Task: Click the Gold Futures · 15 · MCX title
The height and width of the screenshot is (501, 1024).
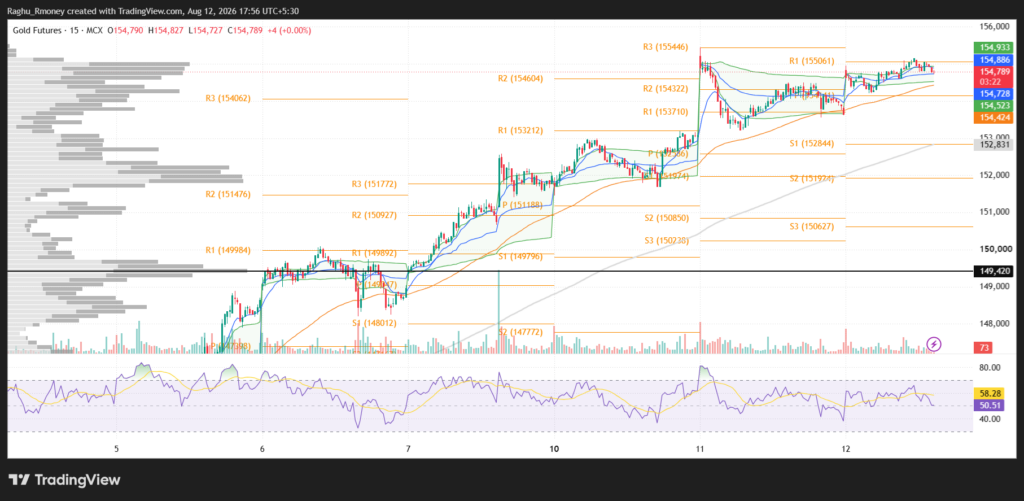Action: coord(58,30)
